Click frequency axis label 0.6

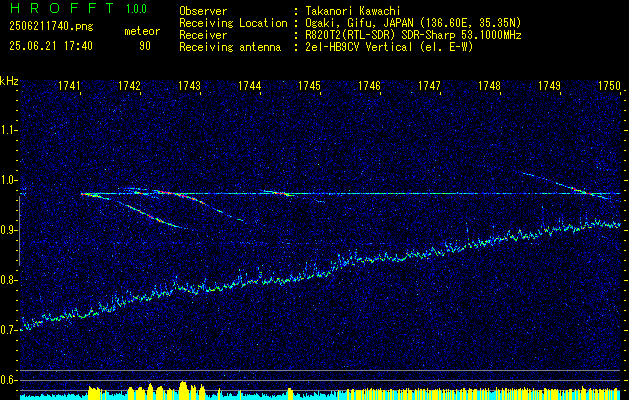point(9,380)
